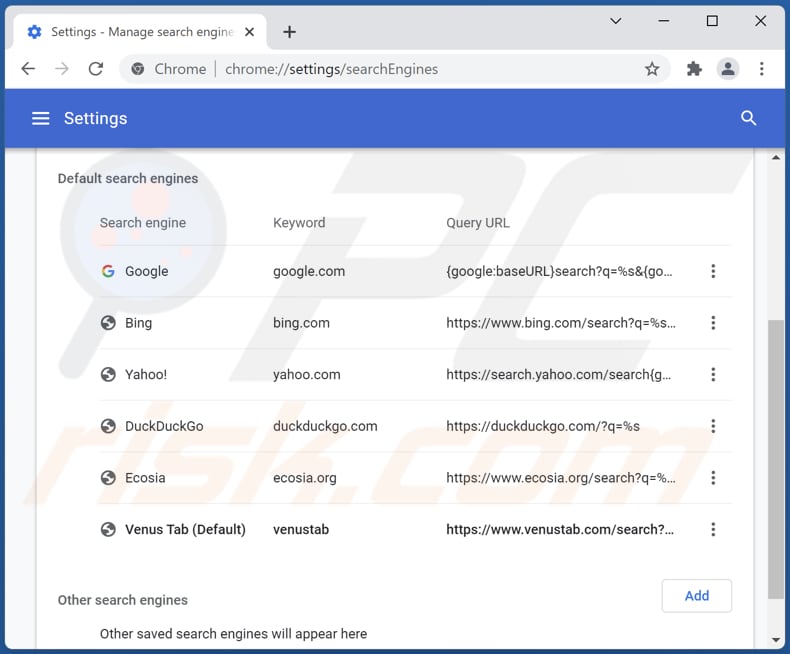Go back using the back arrow
Screen dimensions: 790x654
tap(28, 69)
